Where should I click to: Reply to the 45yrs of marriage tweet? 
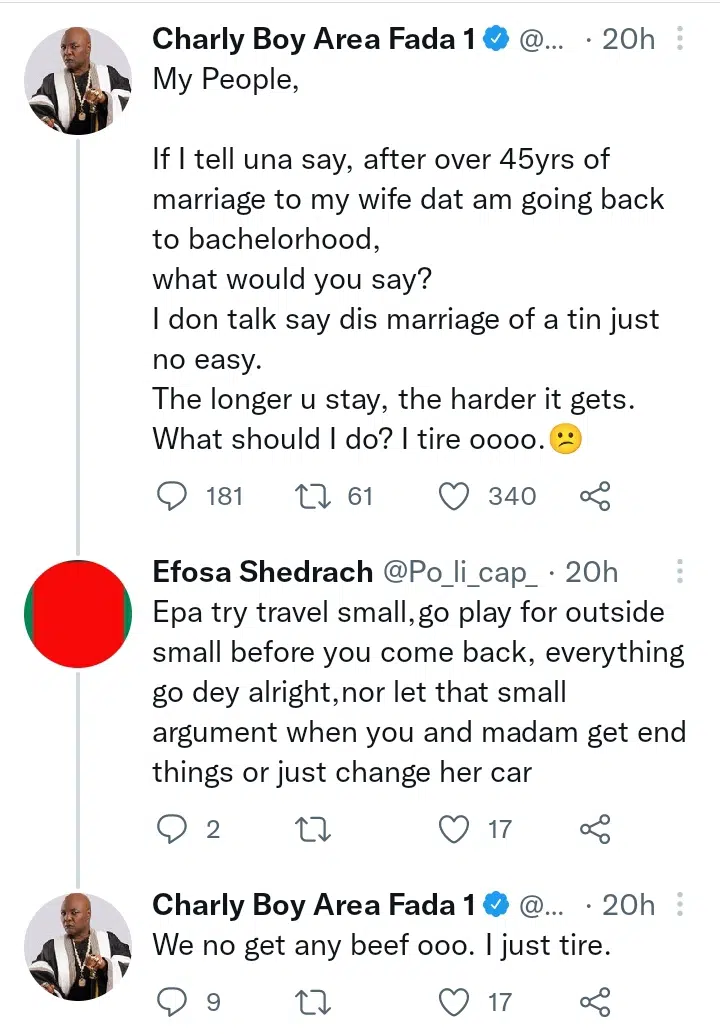(173, 496)
